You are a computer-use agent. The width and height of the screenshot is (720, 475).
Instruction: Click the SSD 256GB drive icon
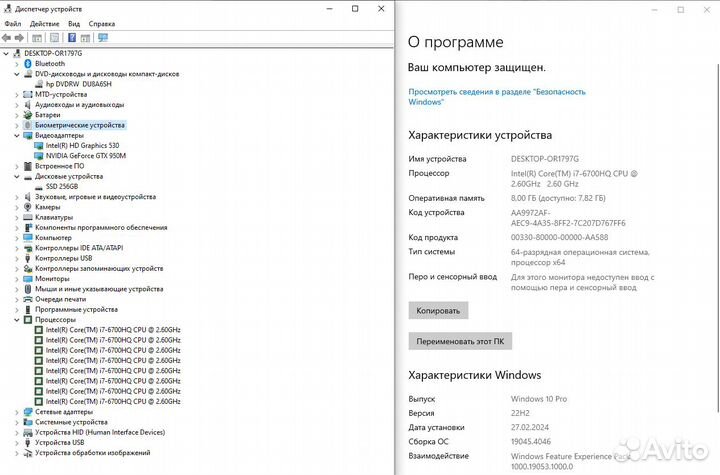[x=39, y=186]
